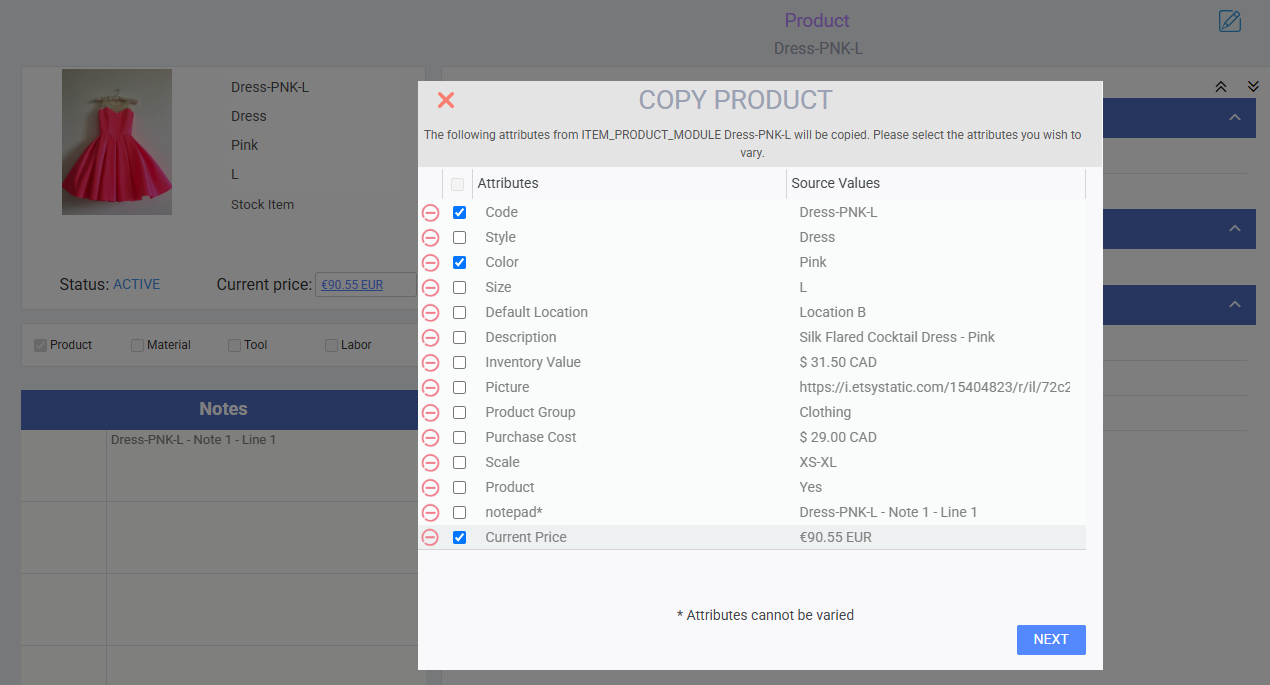Tick the Scale attribute checkbox
The height and width of the screenshot is (685, 1270).
click(460, 463)
